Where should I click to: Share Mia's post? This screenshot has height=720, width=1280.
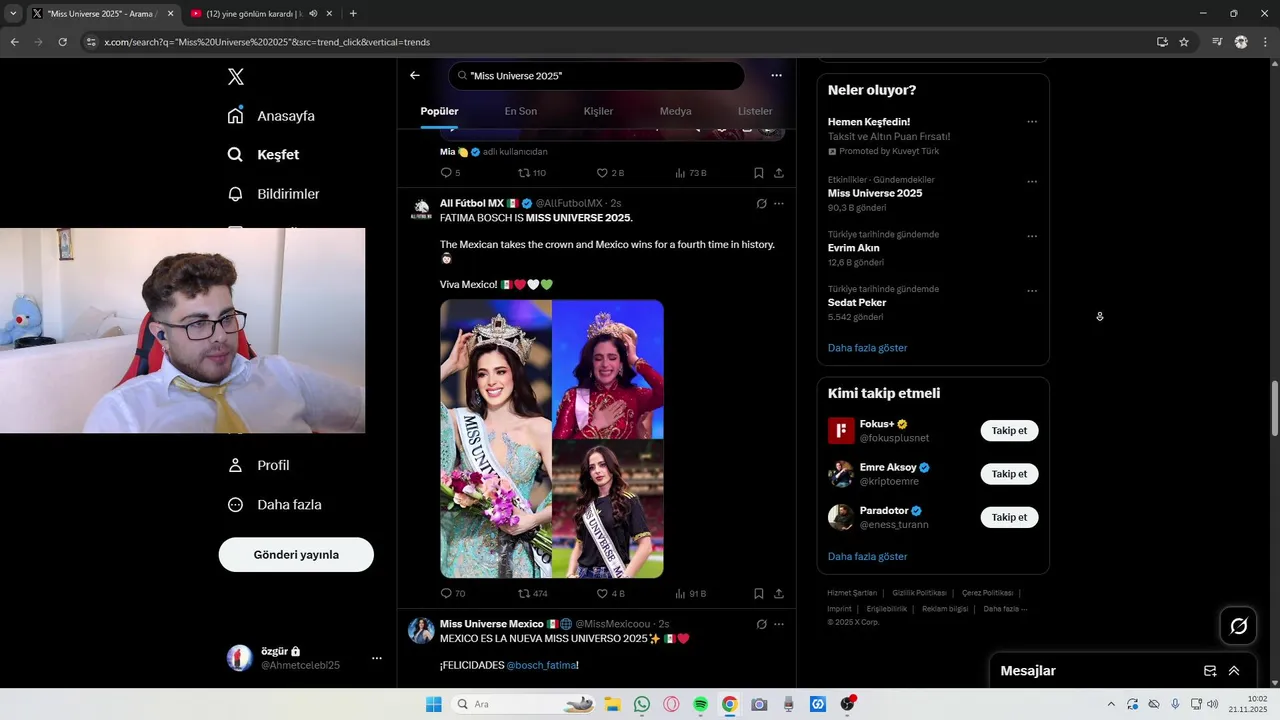tap(778, 173)
